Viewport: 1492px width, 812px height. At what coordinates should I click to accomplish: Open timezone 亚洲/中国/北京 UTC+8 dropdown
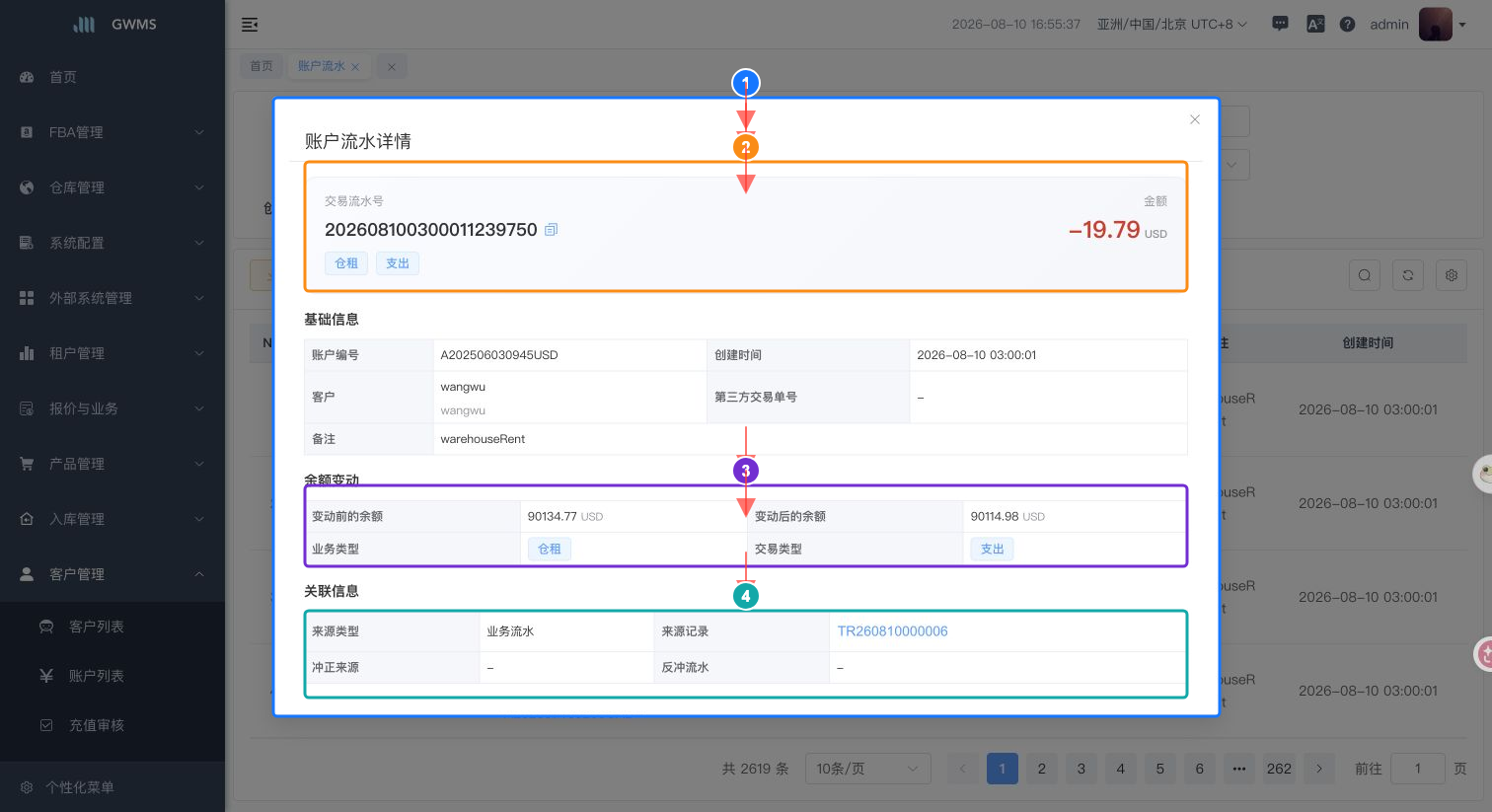pos(1172,24)
